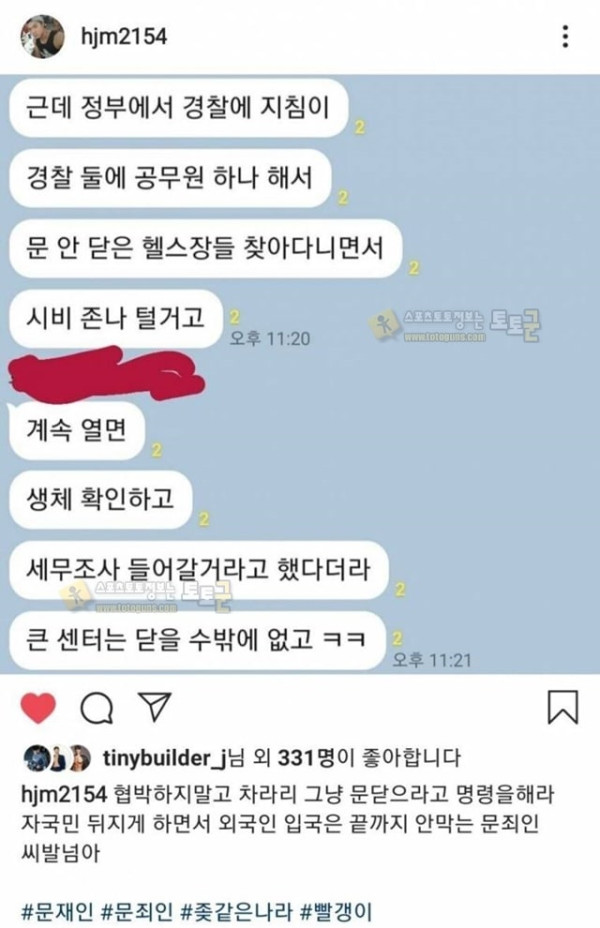Click liker avatars beside tinybuilder_j
The image size is (600, 928).
[x=57, y=758]
